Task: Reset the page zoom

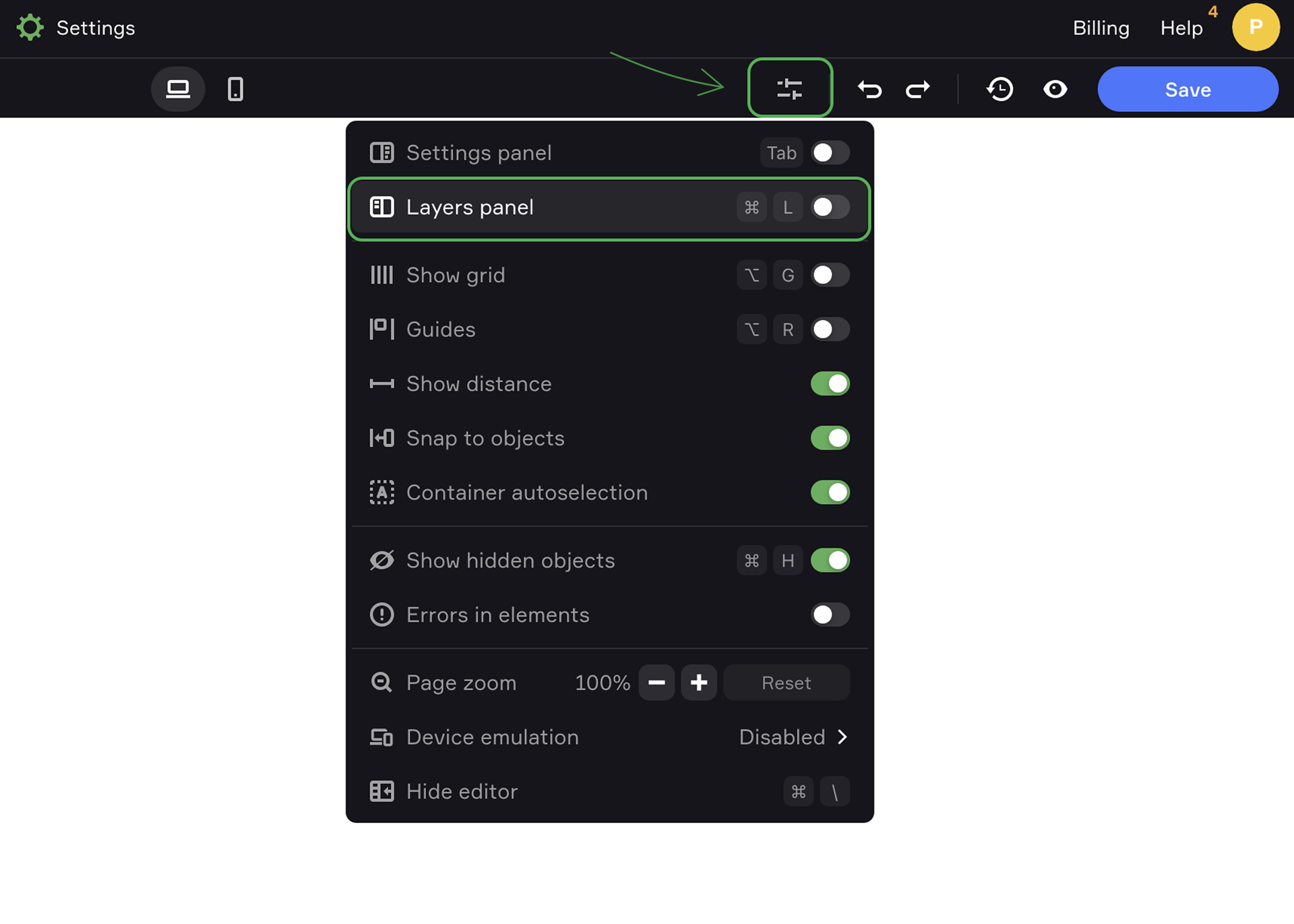Action: 786,683
